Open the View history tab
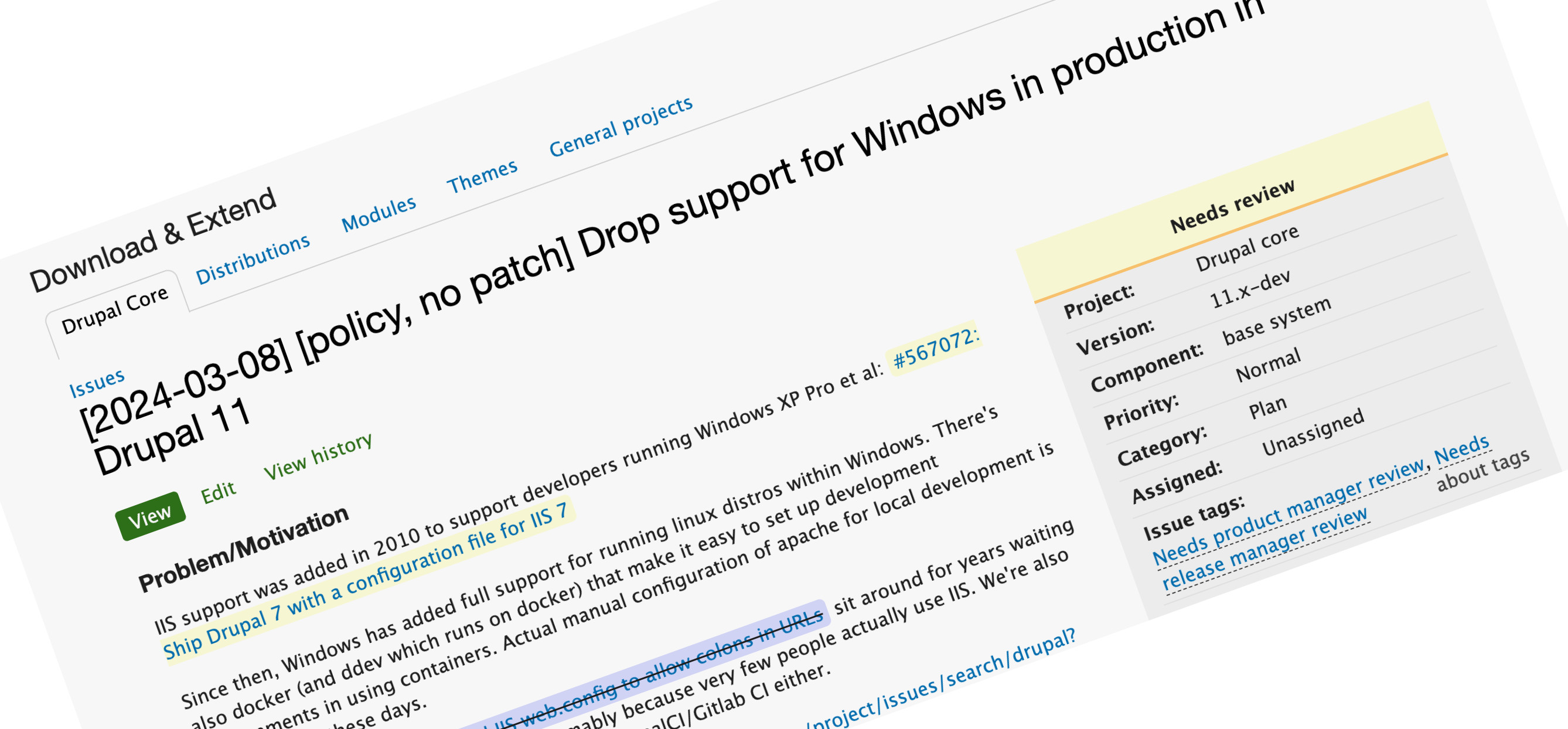 pos(317,457)
